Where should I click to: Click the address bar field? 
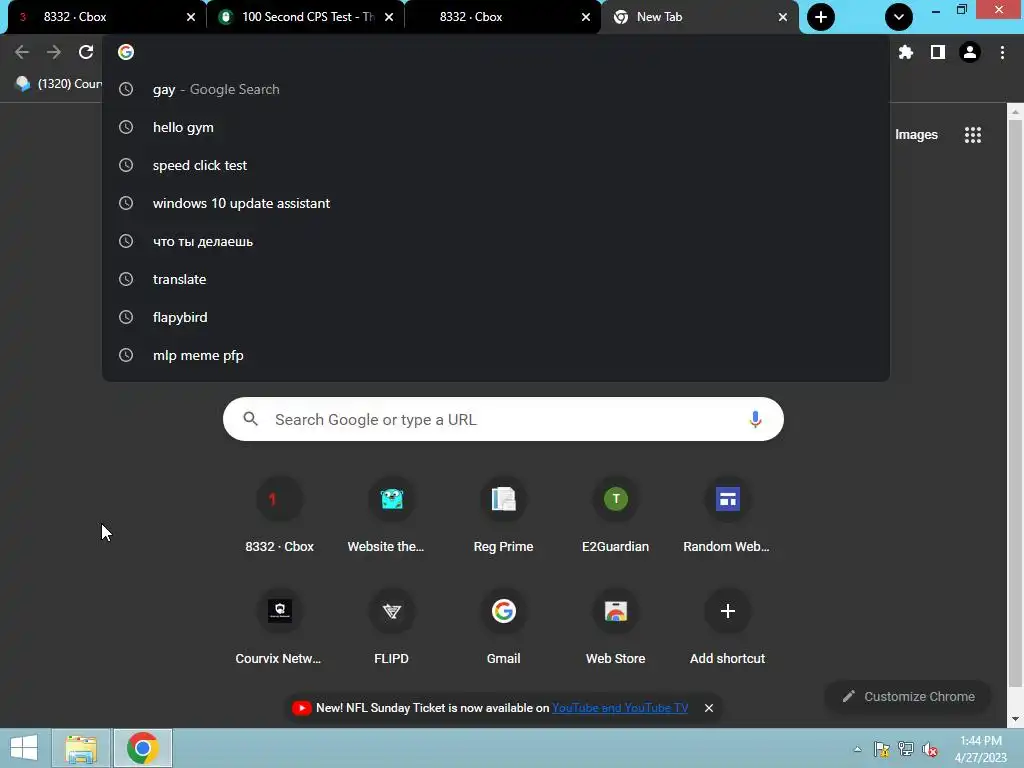(496, 52)
